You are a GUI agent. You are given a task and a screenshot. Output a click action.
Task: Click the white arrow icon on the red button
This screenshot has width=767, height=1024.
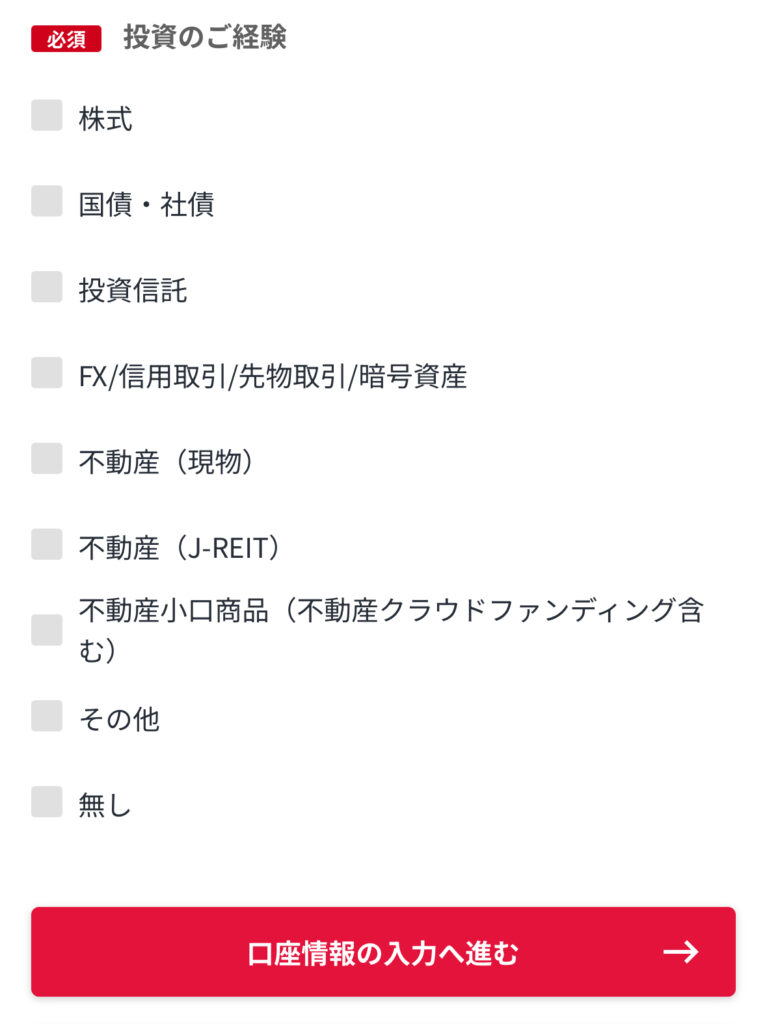681,951
